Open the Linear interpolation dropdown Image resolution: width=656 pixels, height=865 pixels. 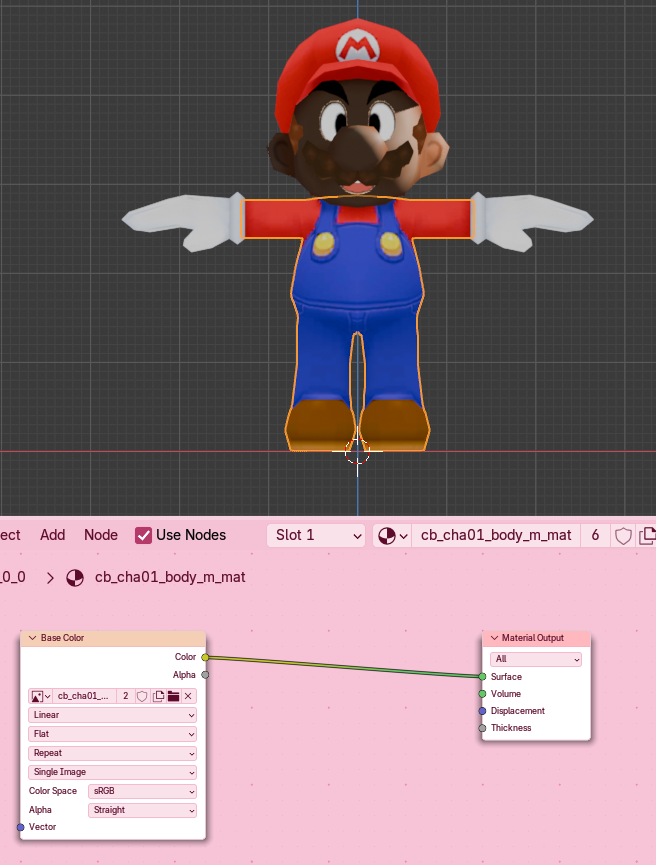pos(113,715)
